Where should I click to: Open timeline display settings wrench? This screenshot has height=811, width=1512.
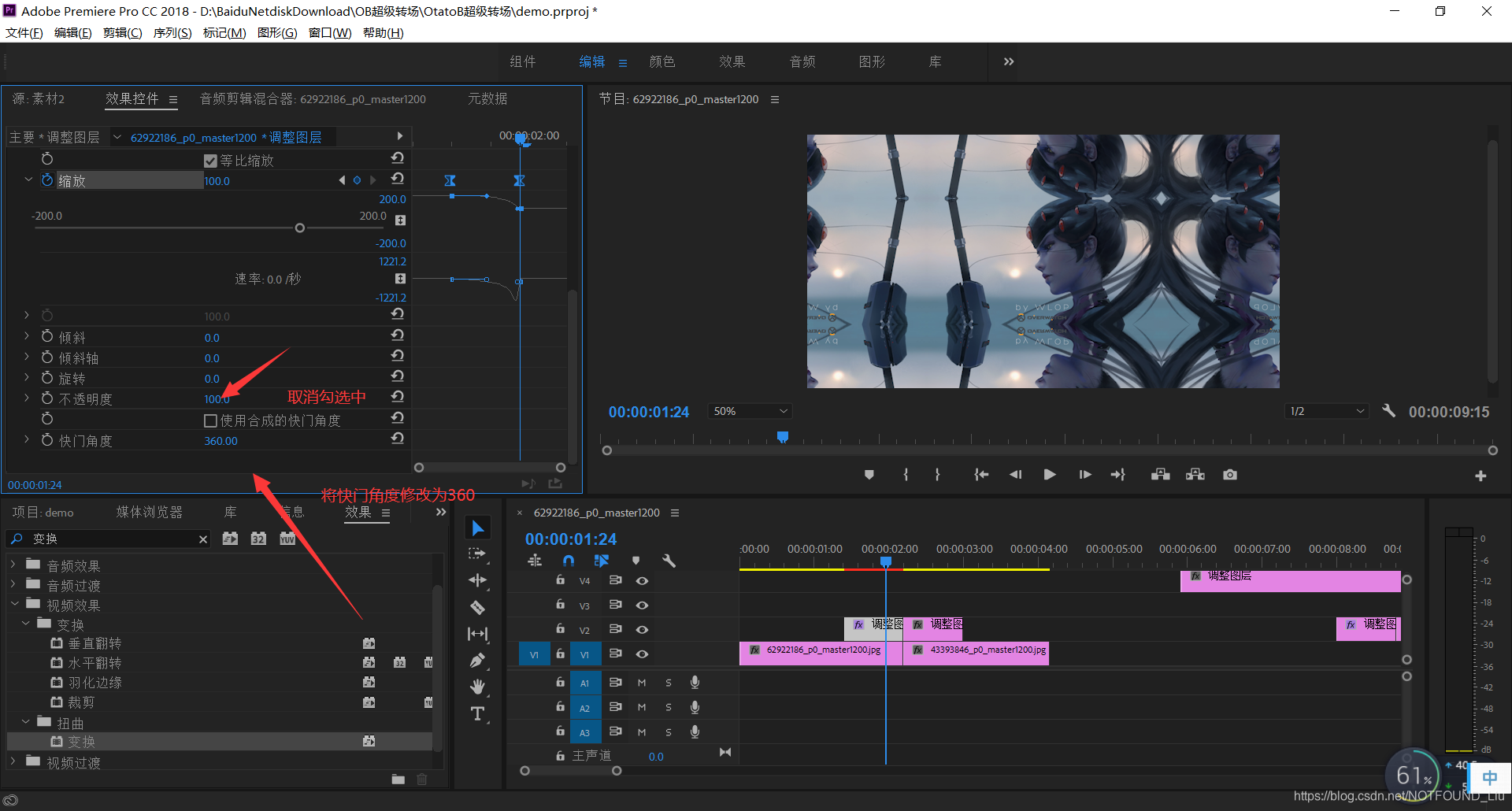point(669,561)
